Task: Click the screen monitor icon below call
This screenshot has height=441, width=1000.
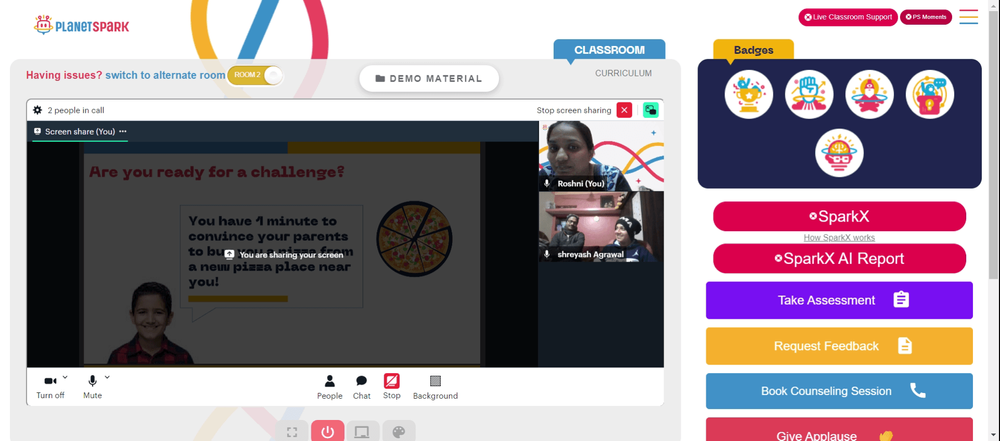Action: tap(363, 432)
